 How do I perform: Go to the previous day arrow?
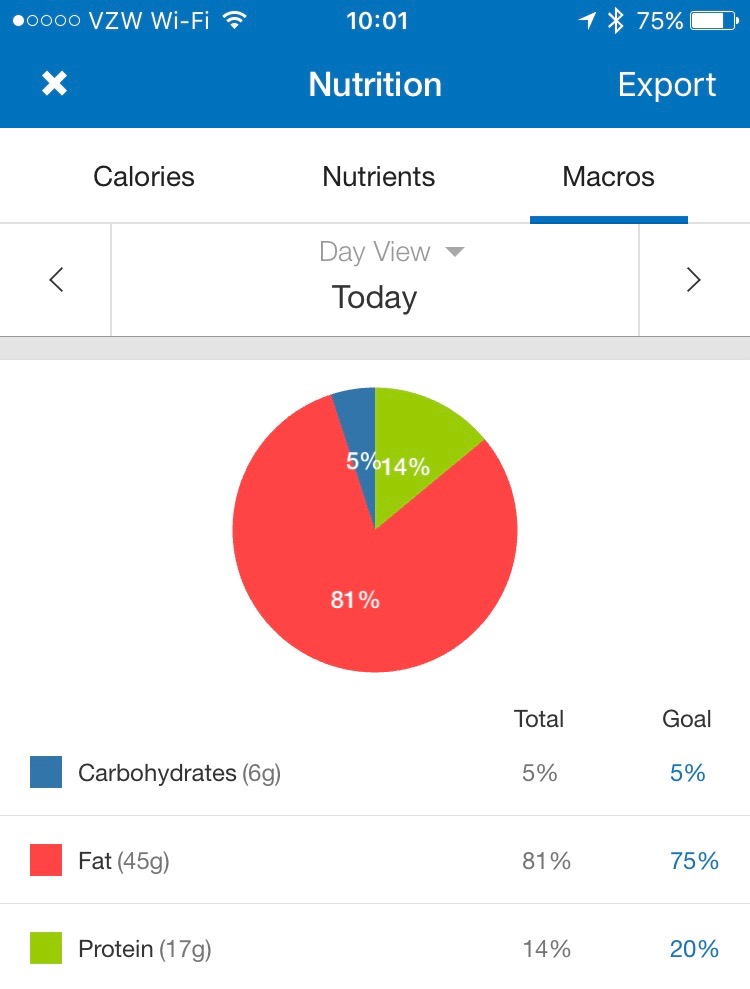[56, 280]
